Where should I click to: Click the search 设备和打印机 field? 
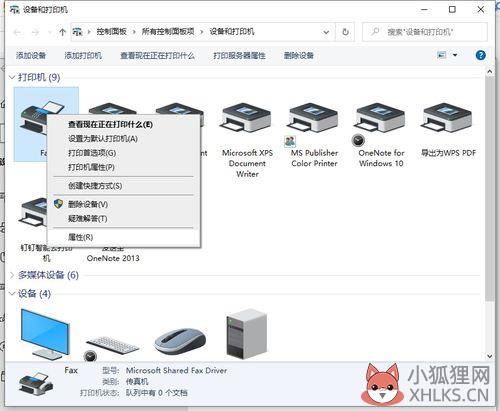tap(425, 32)
